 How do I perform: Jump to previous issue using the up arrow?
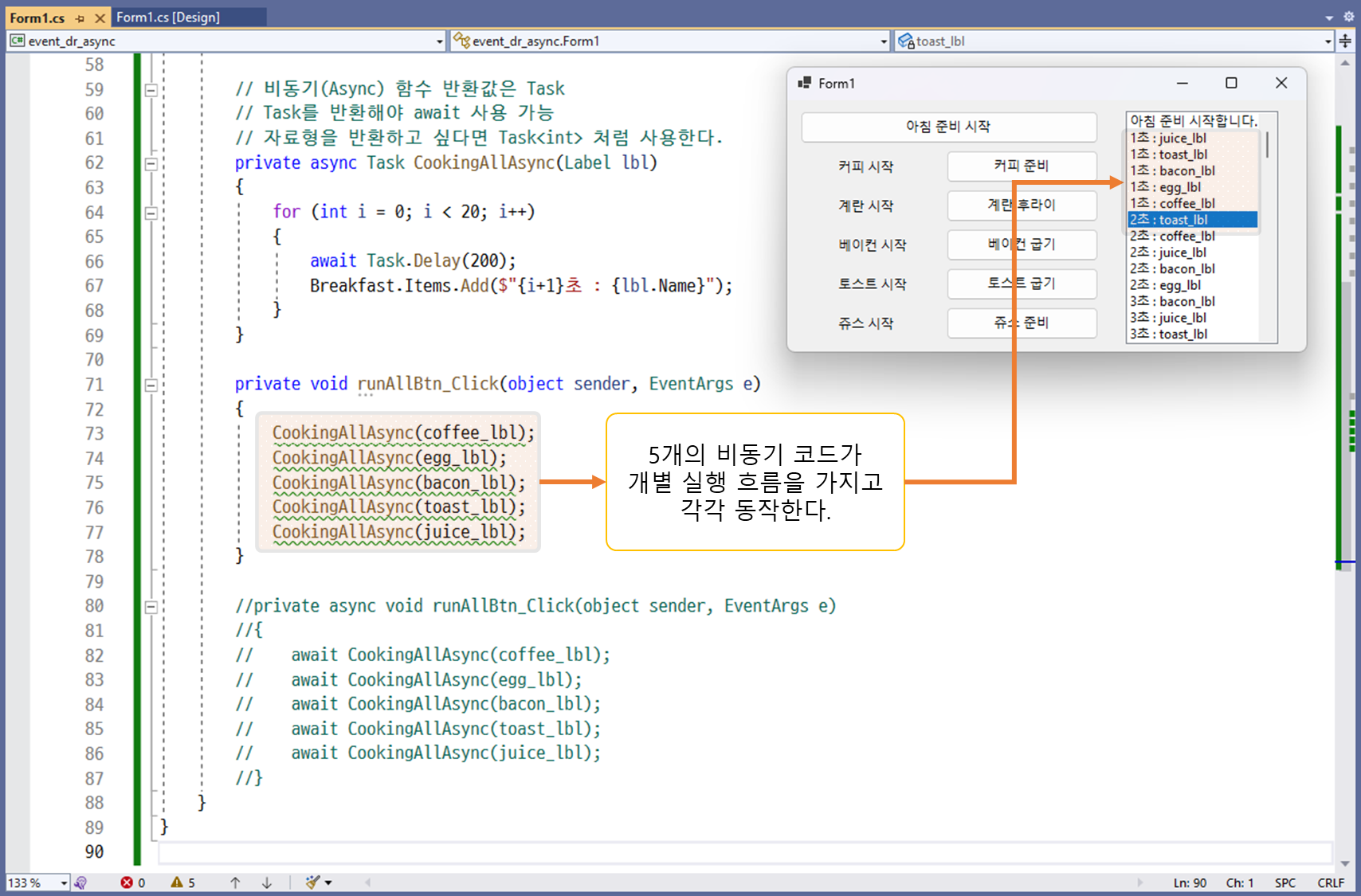tap(235, 882)
